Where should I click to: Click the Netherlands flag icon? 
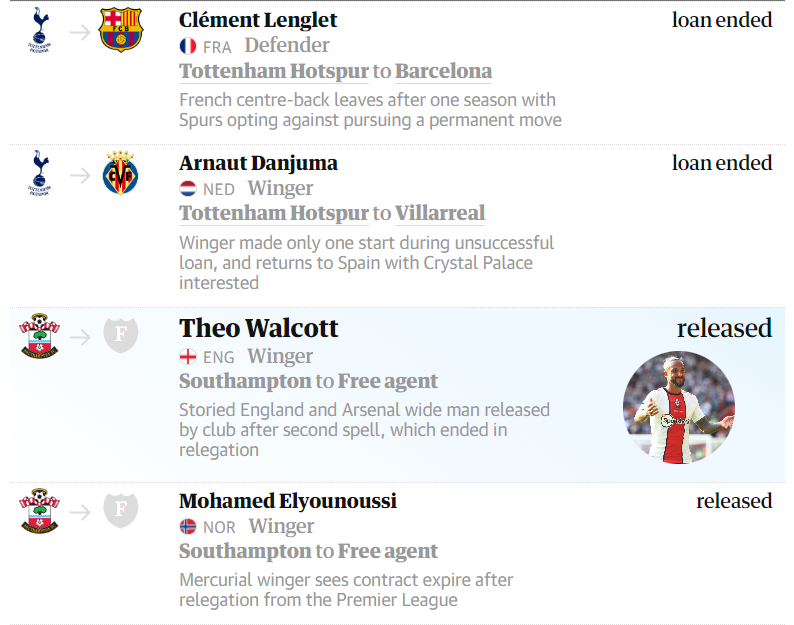188,189
